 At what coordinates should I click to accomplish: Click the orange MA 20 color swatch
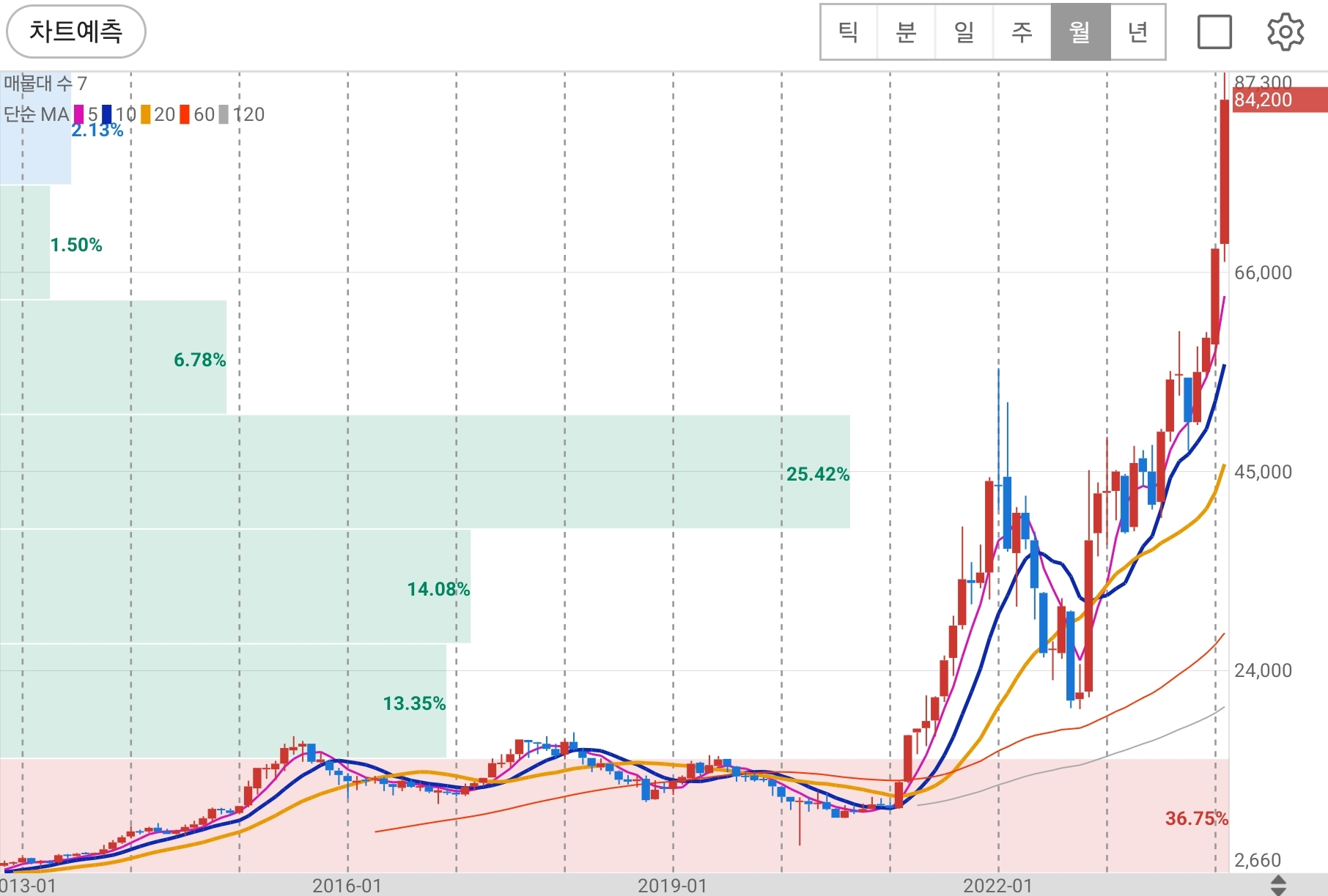146,114
